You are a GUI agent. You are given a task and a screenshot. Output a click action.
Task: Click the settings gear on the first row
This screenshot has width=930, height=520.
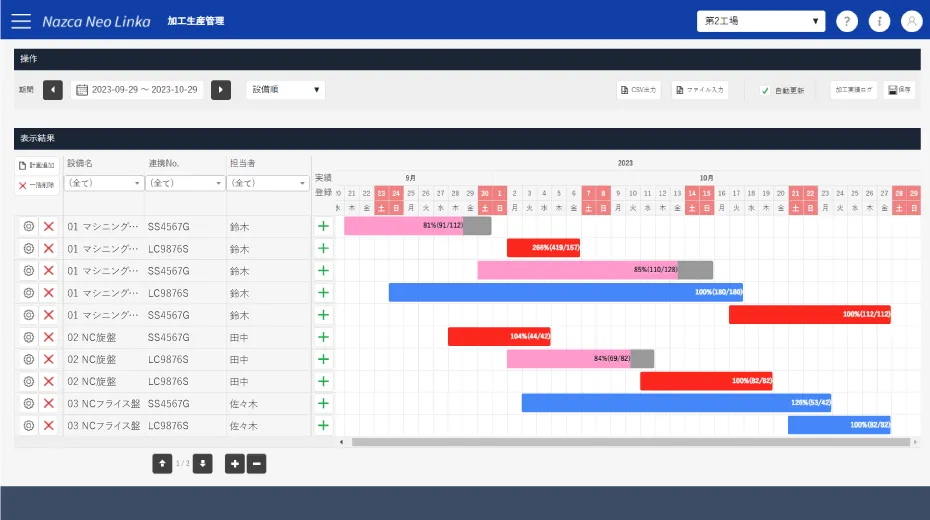(28, 227)
